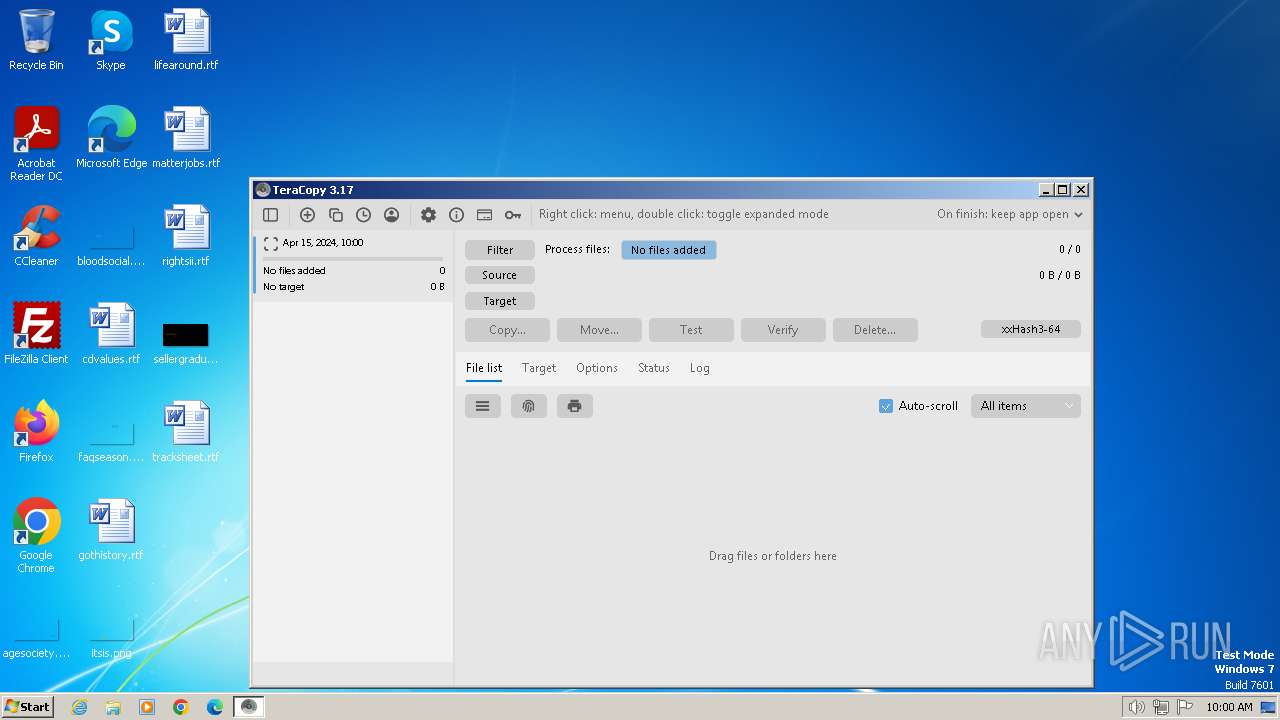Toggle the Auto-scroll checkbox

885,406
